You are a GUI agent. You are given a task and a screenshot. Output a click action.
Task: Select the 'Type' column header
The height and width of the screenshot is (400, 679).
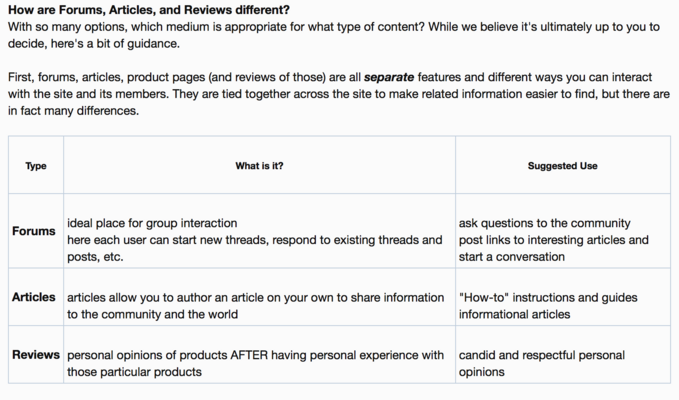[36, 166]
